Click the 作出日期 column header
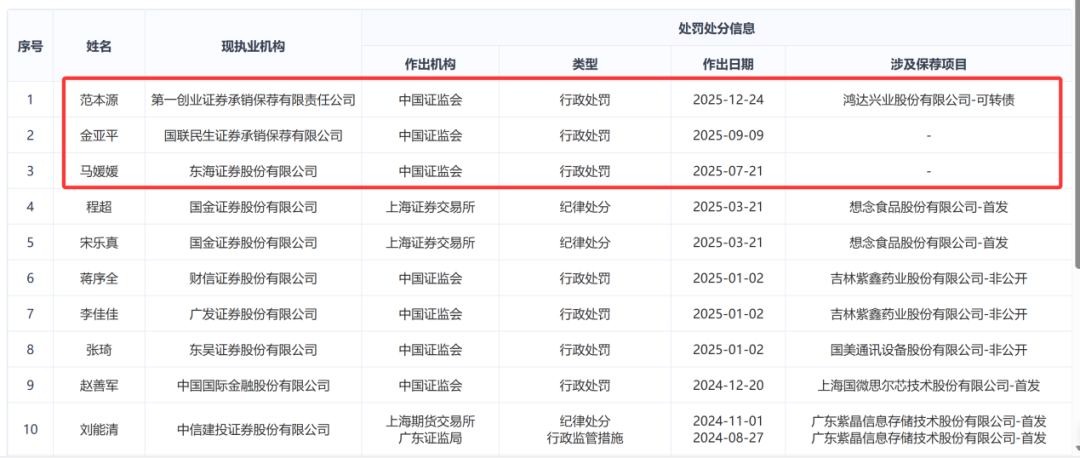 click(728, 65)
